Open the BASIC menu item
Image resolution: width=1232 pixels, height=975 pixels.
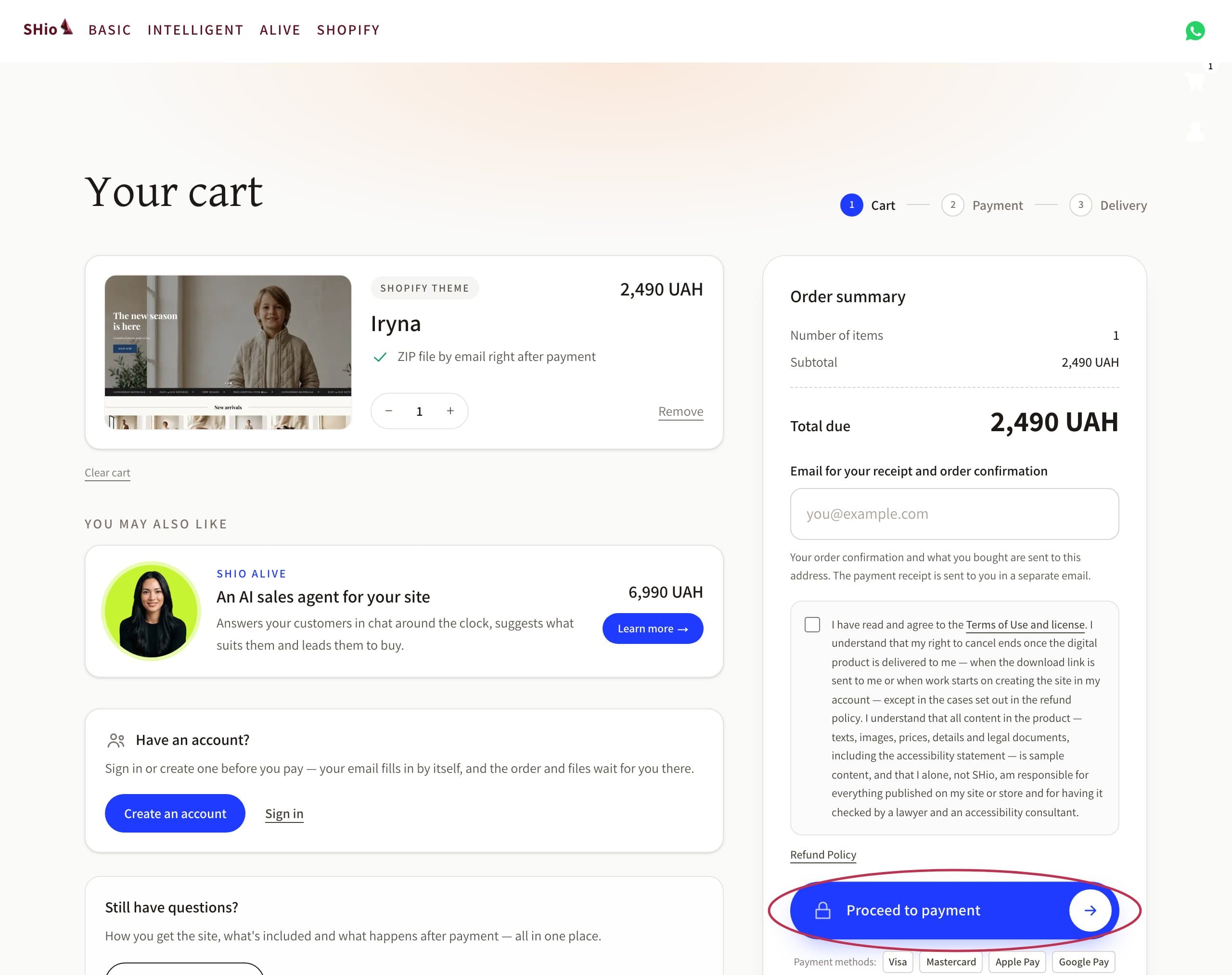pos(110,30)
